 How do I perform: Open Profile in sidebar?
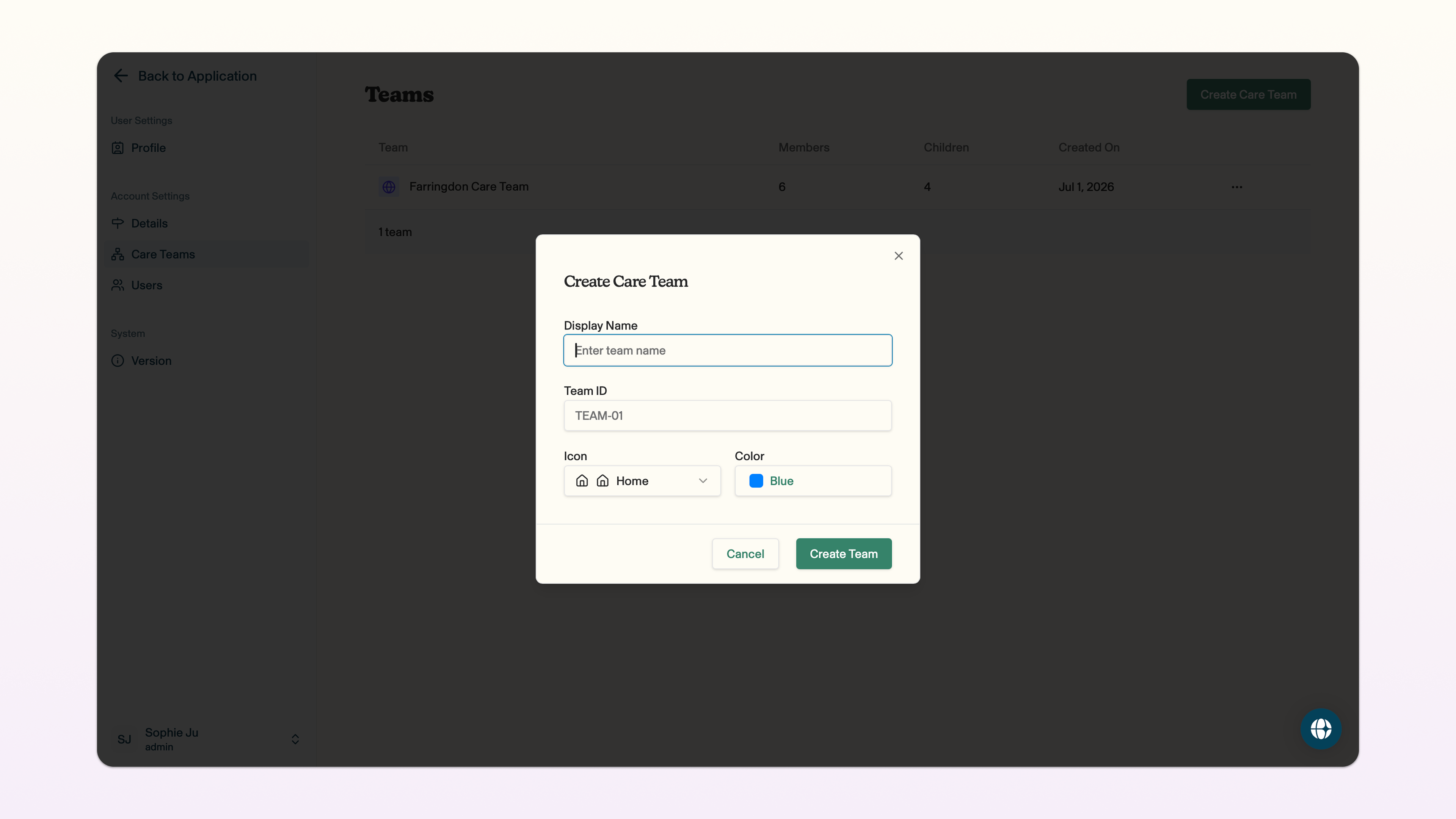pos(207,147)
